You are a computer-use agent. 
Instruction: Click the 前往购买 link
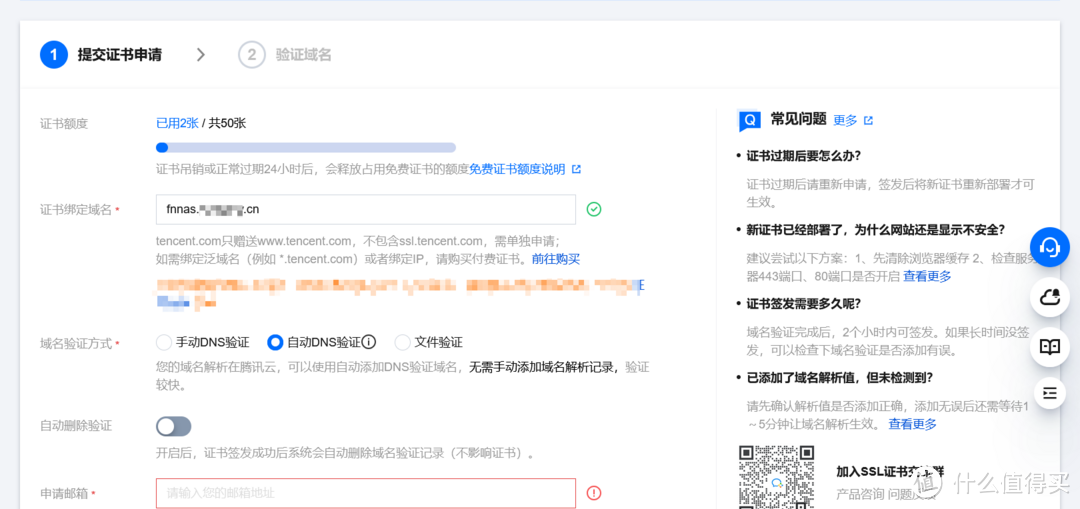(555, 258)
